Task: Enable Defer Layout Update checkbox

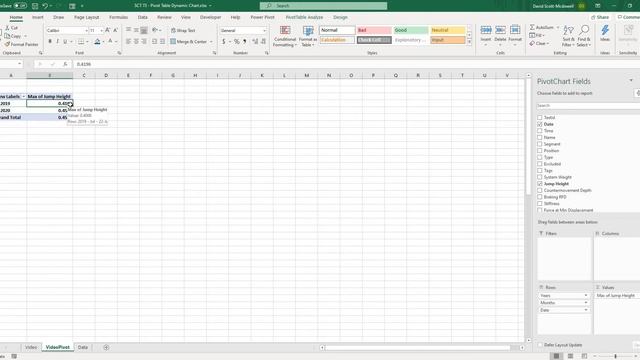Action: (x=540, y=345)
